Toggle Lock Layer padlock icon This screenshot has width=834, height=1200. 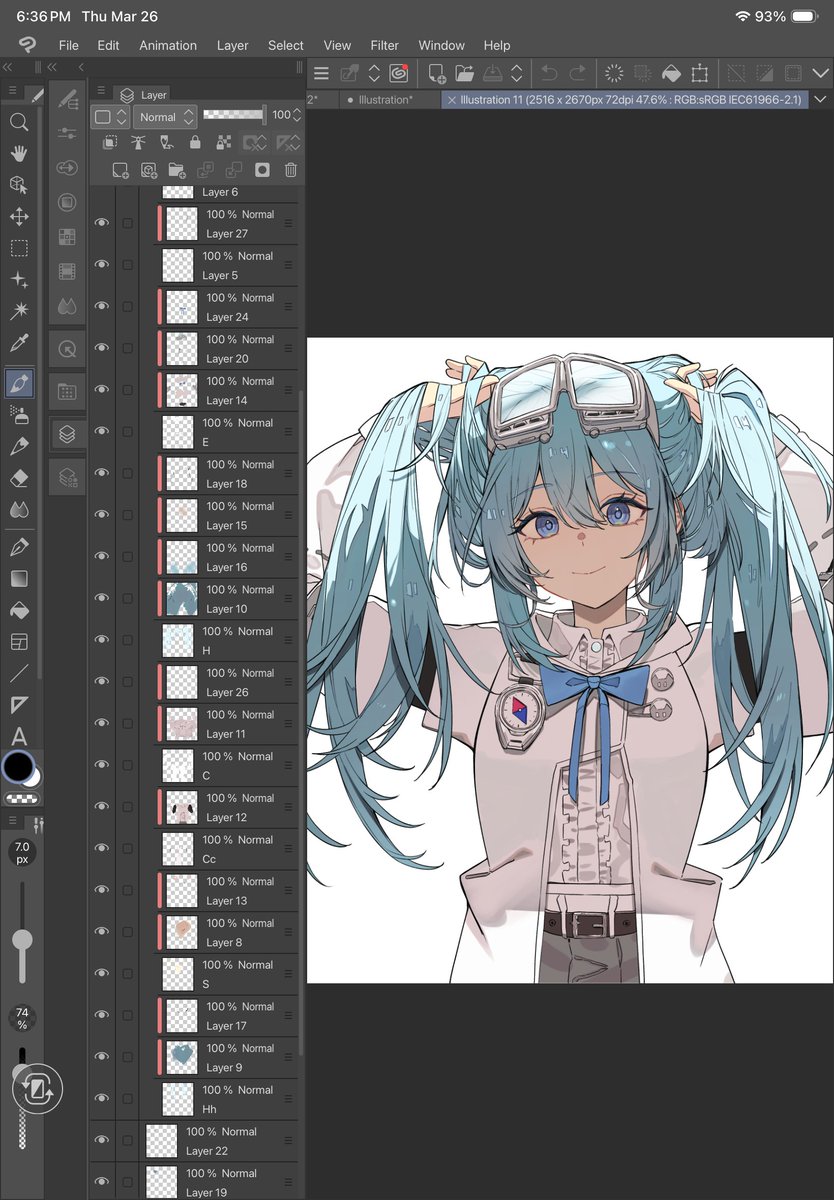[x=196, y=143]
